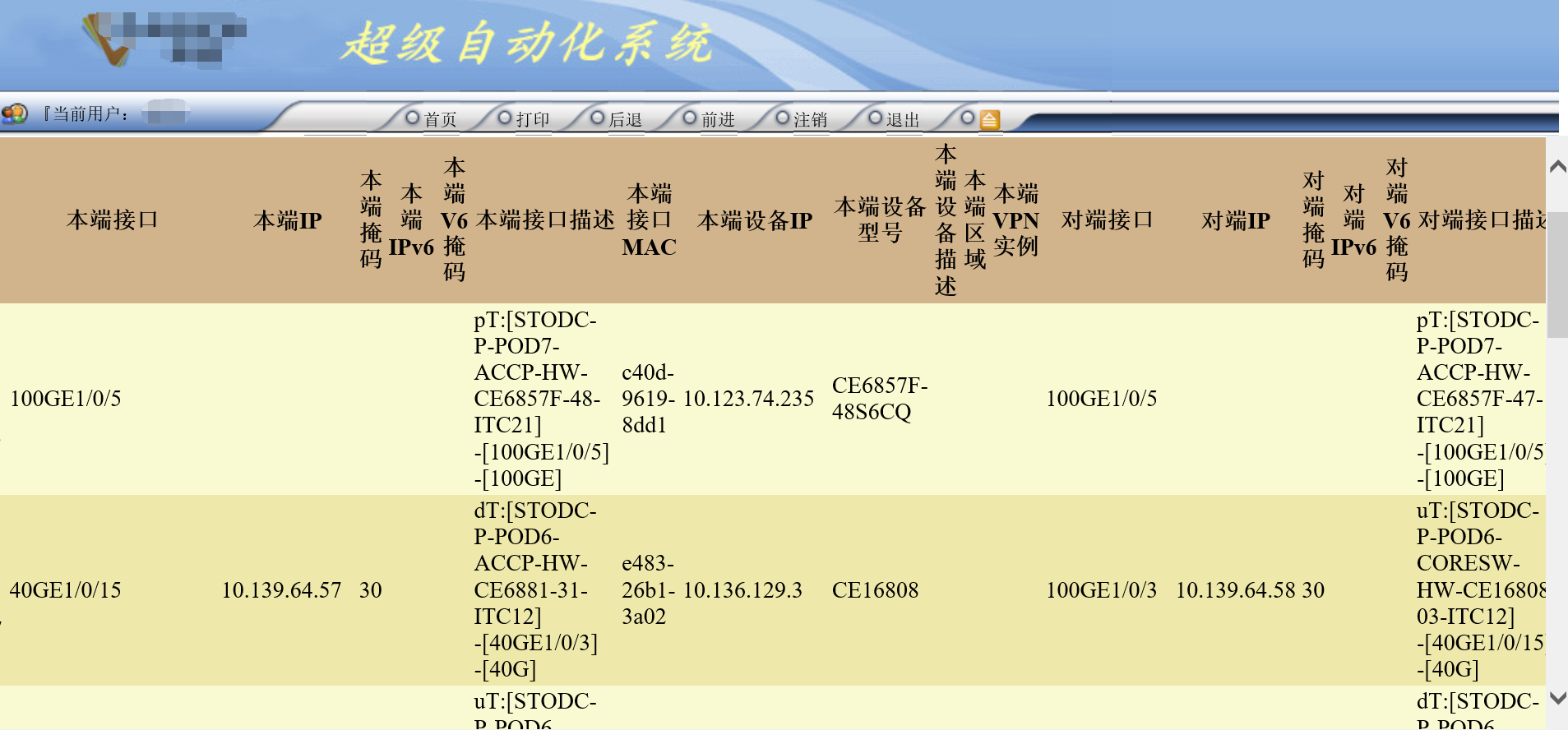This screenshot has width=1568, height=730.
Task: Select local description starting dT:[STODC-P-POD6
Action: coord(538,590)
